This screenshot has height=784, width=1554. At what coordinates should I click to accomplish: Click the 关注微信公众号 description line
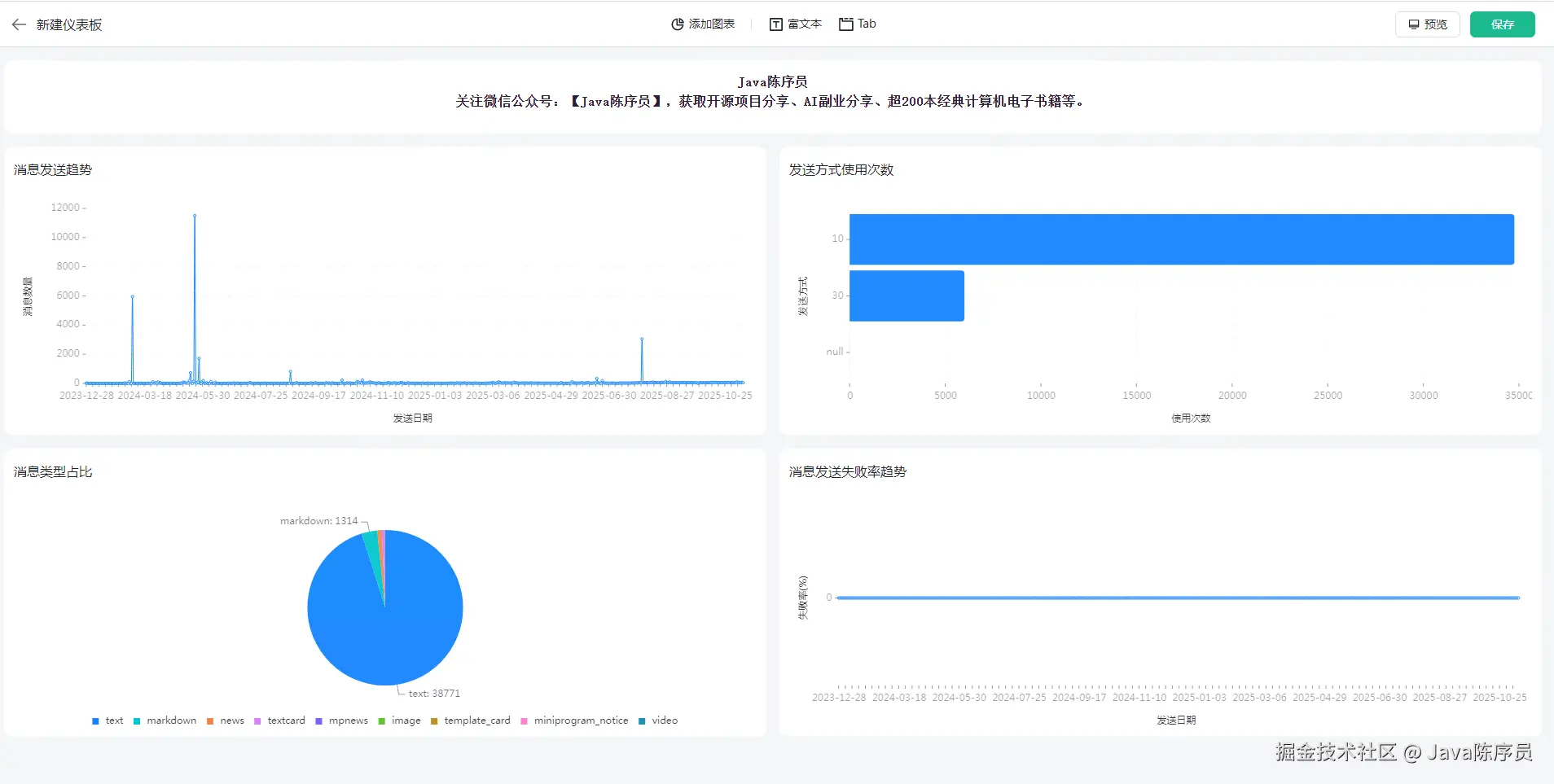pyautogui.click(x=772, y=101)
